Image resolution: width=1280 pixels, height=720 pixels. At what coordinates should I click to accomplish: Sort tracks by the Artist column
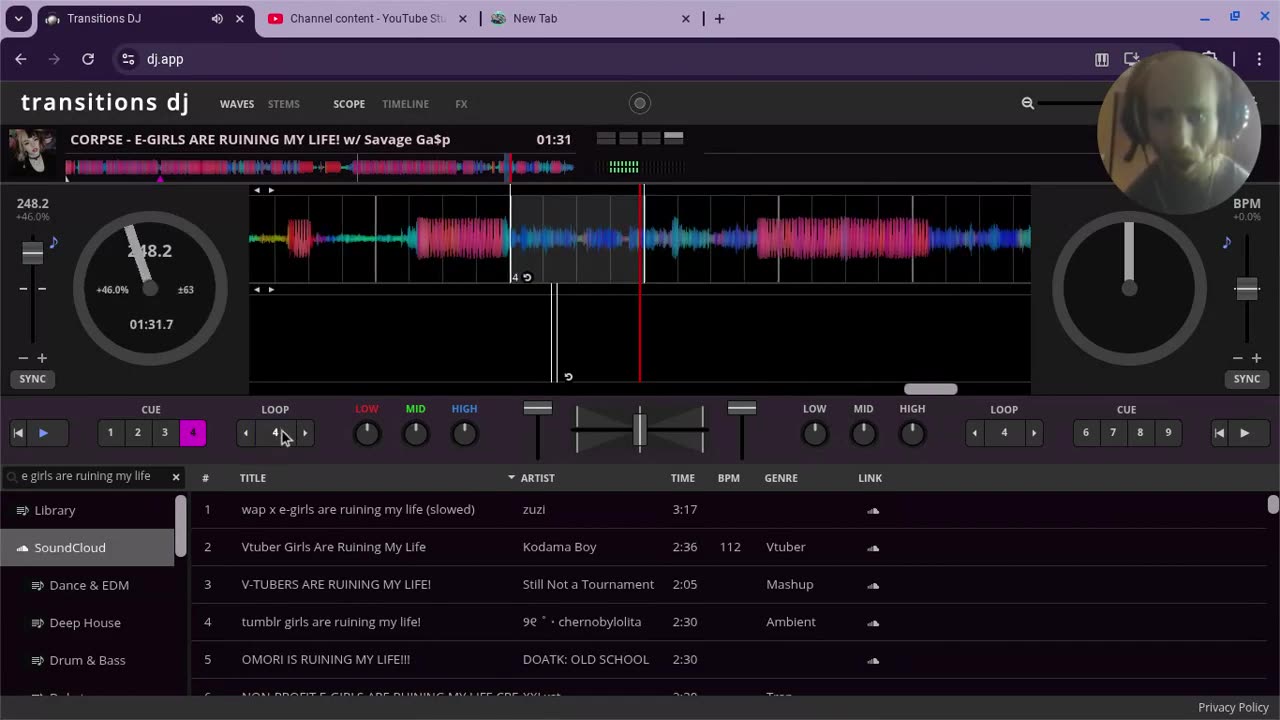[537, 478]
